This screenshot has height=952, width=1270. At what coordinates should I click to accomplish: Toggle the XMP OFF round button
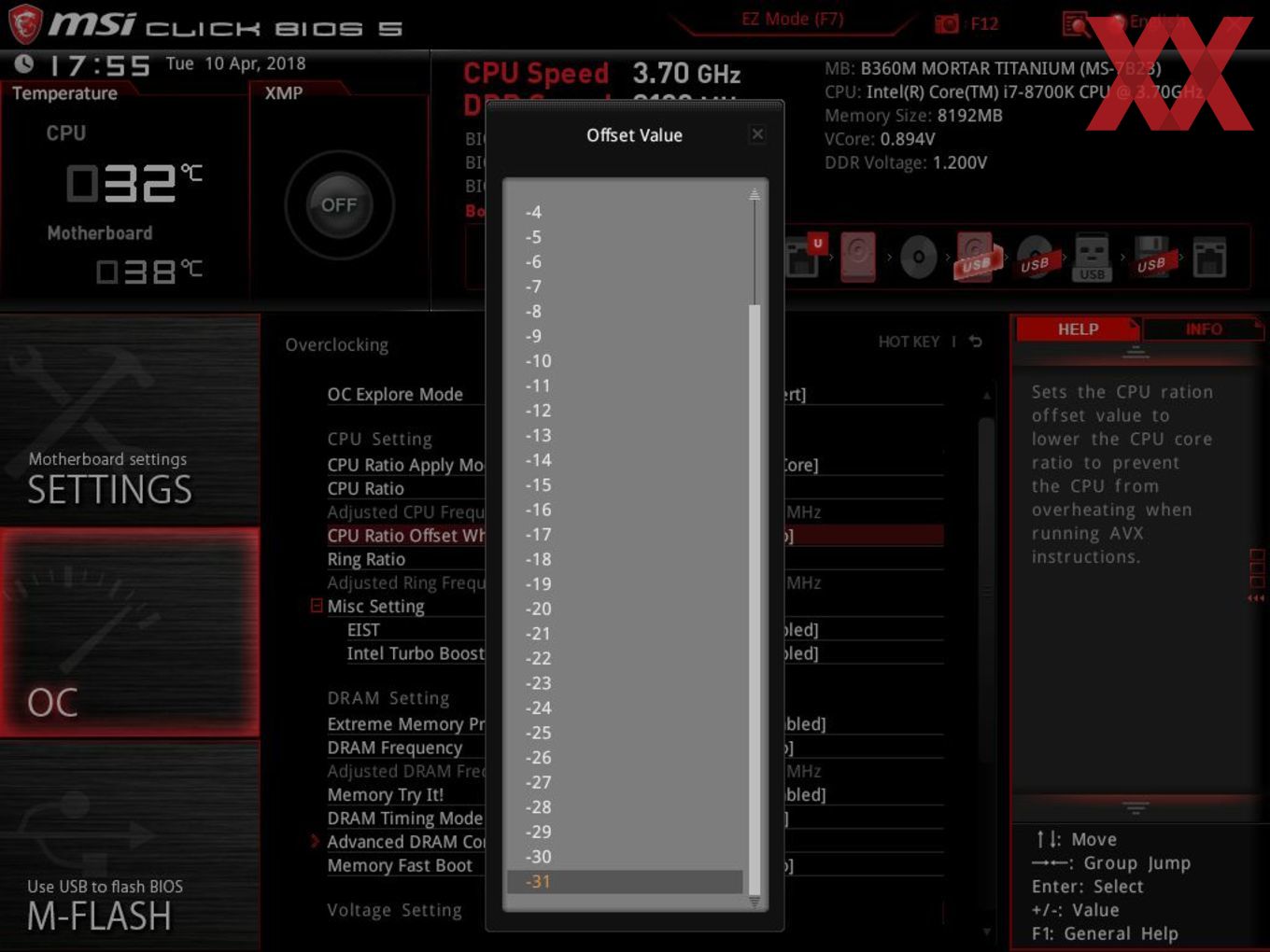pyautogui.click(x=339, y=204)
